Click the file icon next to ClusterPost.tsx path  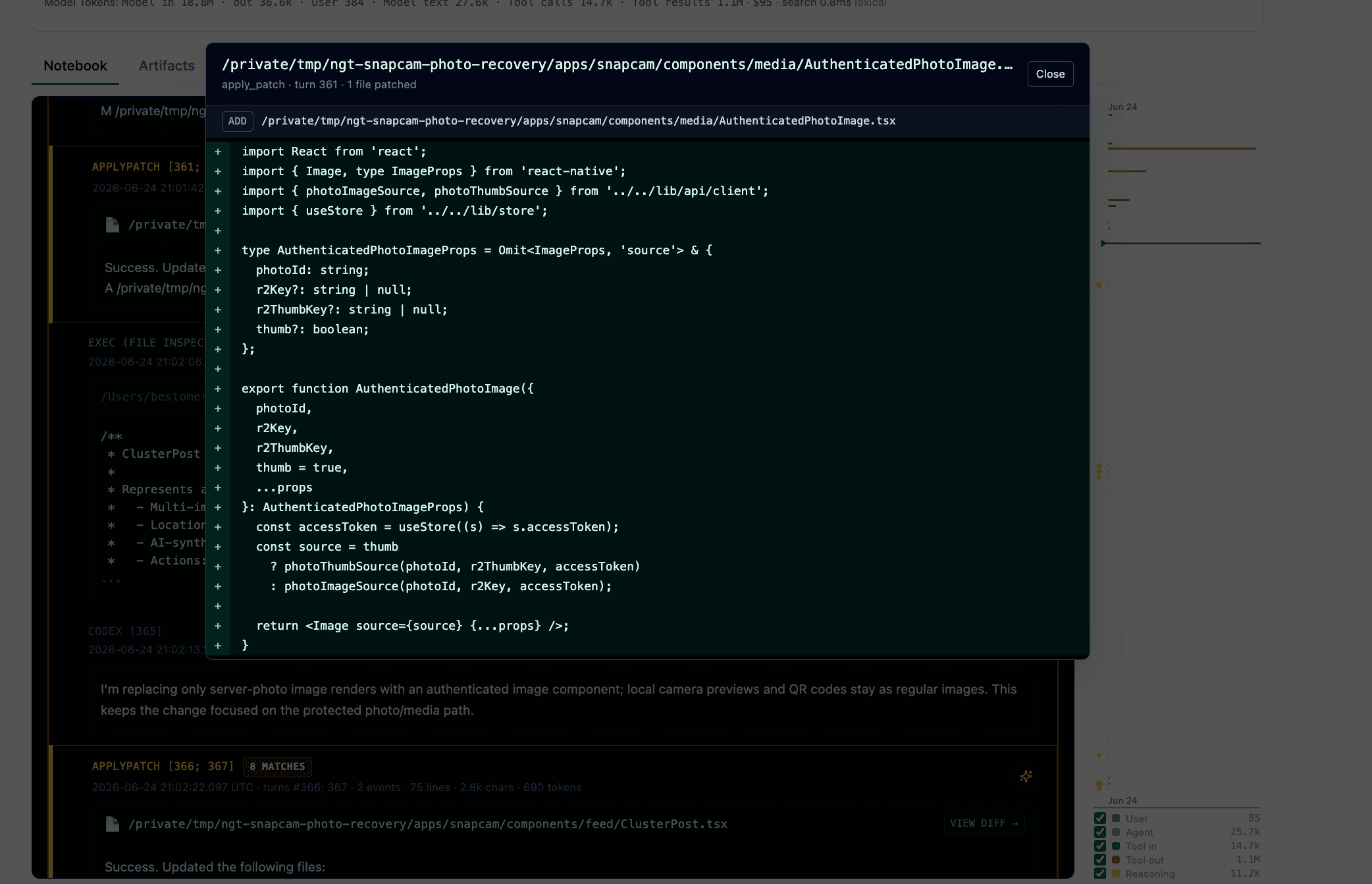(113, 824)
